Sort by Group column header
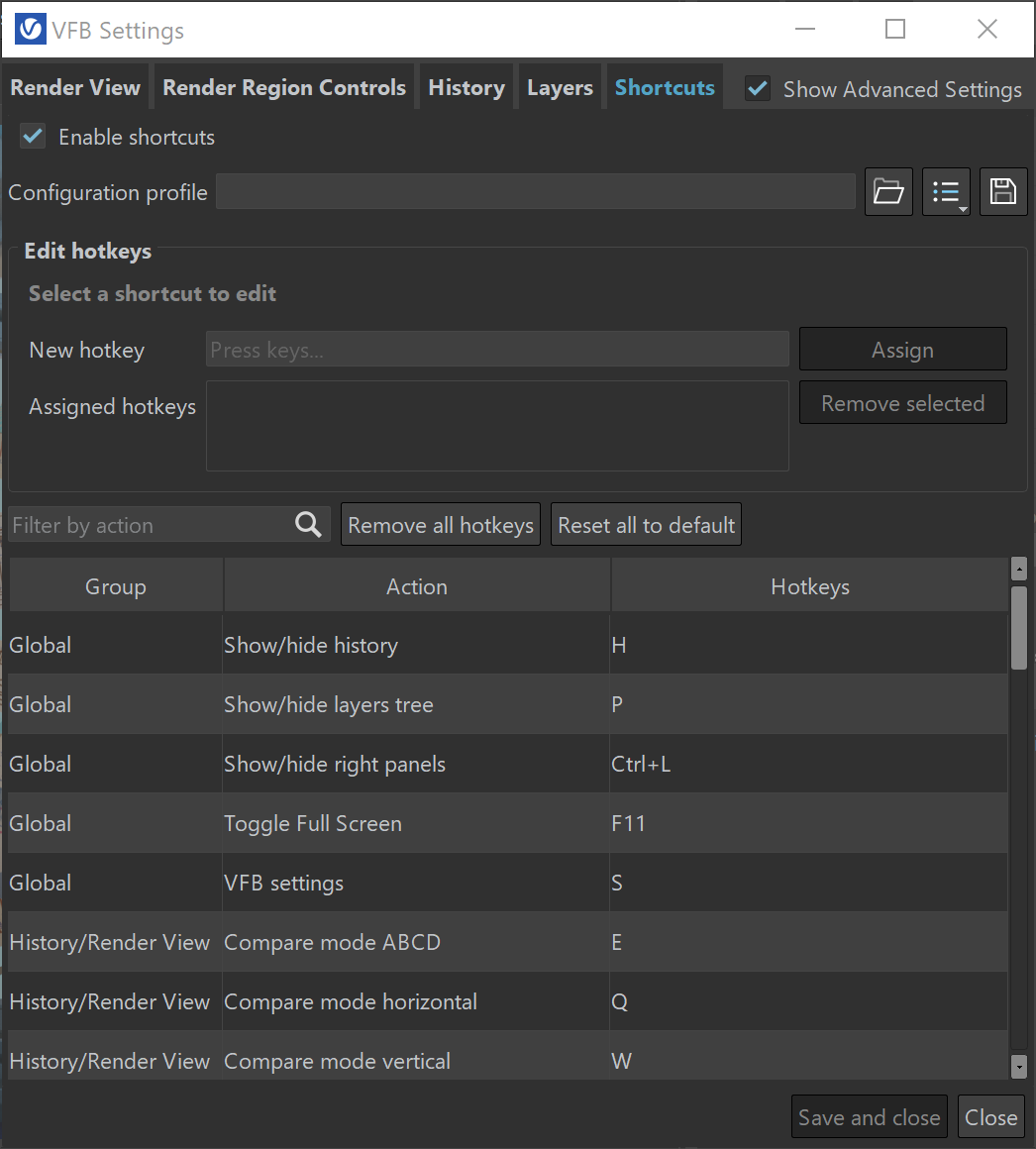1036x1149 pixels. tap(116, 586)
